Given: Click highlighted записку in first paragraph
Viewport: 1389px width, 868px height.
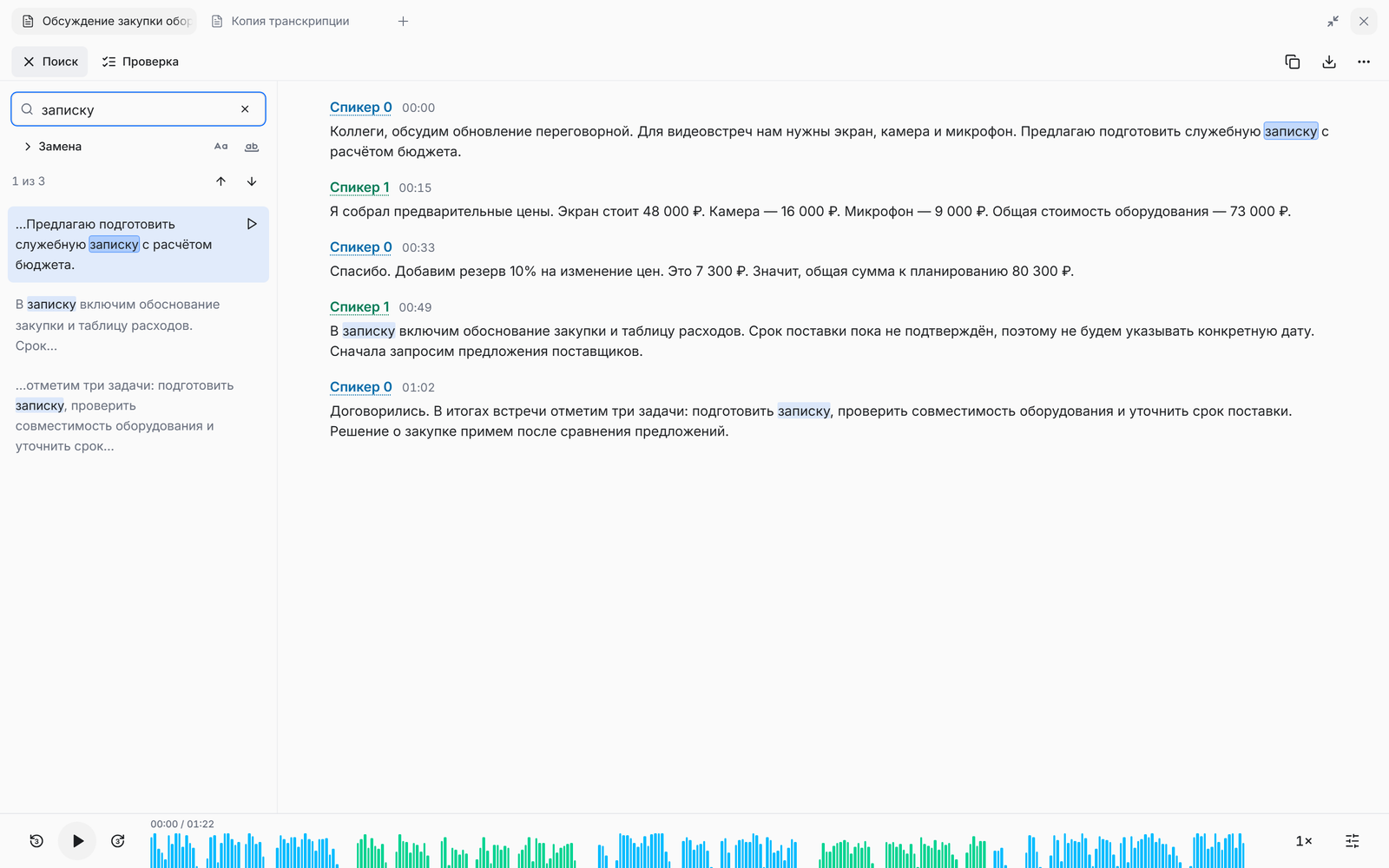Looking at the screenshot, I should point(1291,131).
